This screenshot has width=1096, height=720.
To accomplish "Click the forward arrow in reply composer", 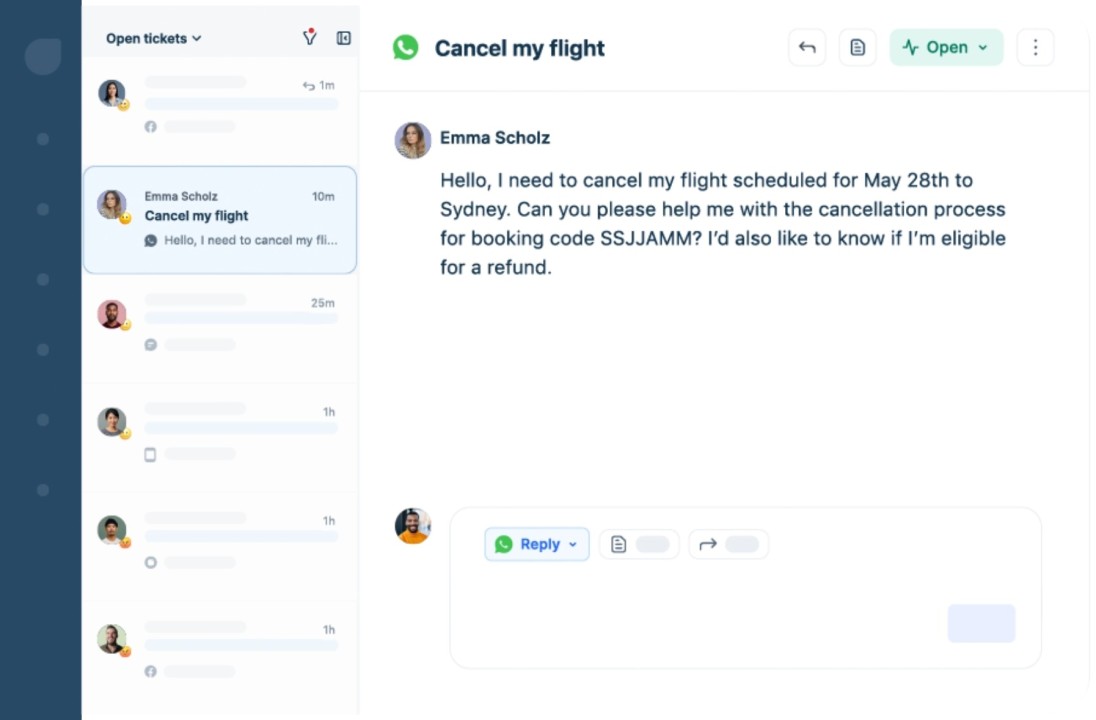I will [708, 544].
